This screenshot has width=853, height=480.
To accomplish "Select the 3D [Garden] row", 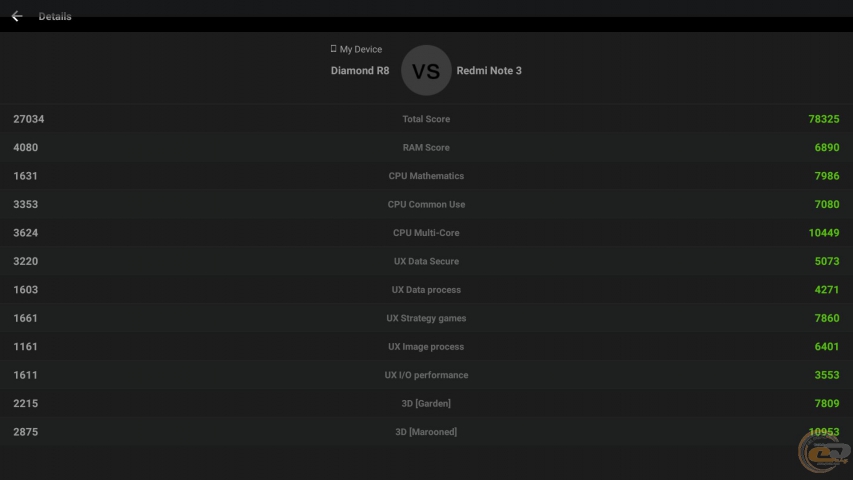I will (426, 404).
